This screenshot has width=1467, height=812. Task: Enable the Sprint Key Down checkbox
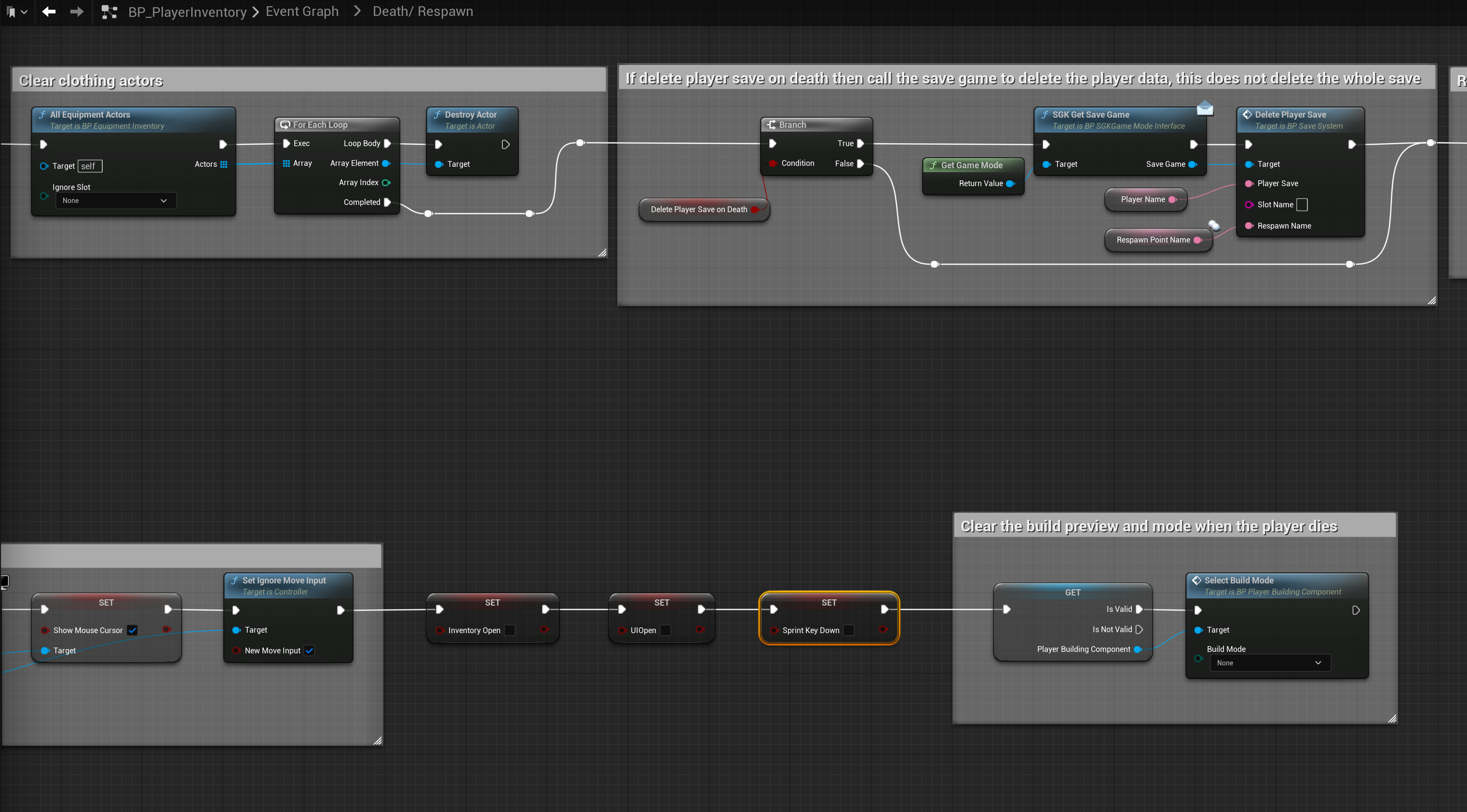[848, 630]
